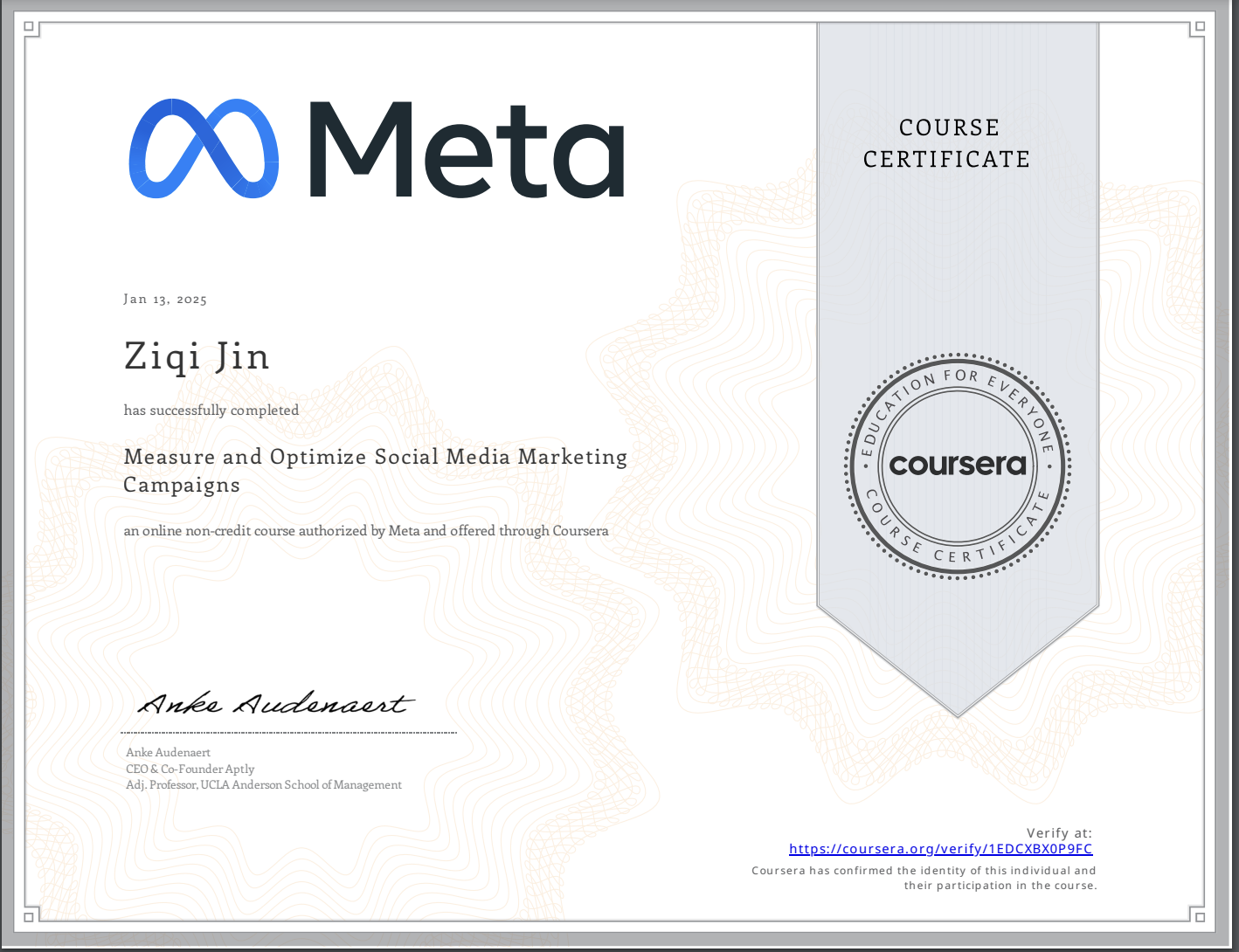
Task: Click the word "Campaigns" in course title
Action: (x=182, y=486)
